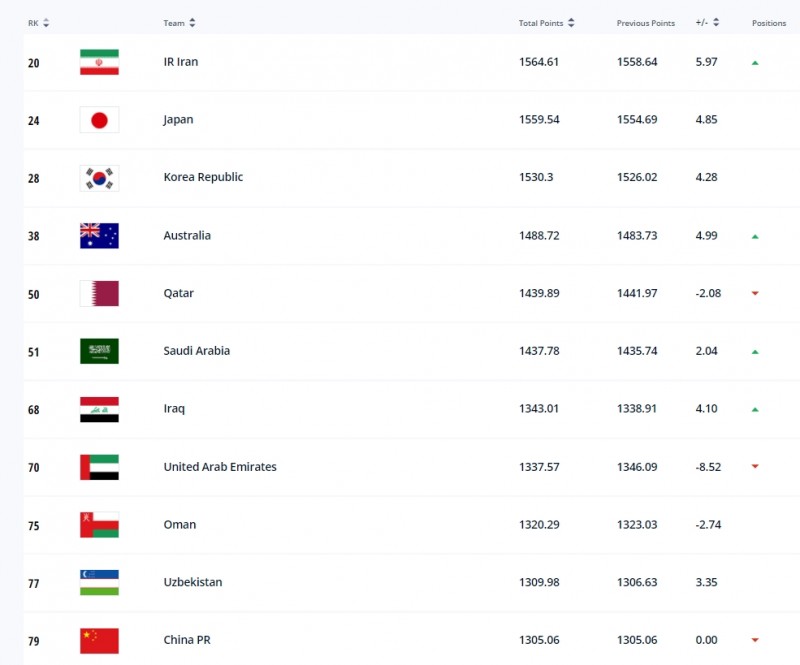Click the Japan flag icon

[x=99, y=120]
